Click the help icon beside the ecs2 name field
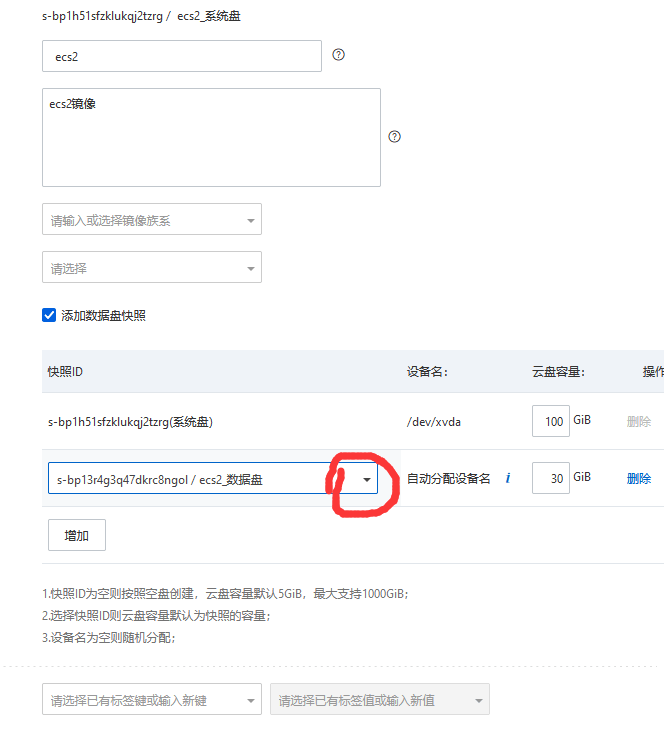Viewport: 664px width, 730px height. coord(338,55)
